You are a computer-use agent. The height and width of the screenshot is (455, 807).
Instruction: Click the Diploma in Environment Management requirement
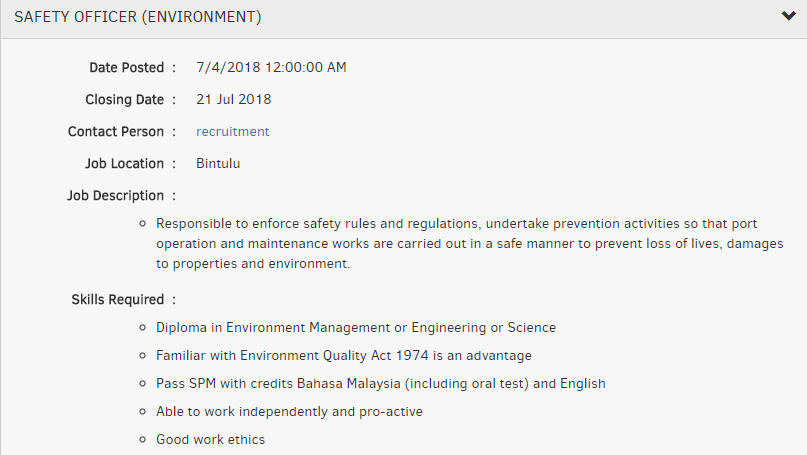click(x=356, y=328)
